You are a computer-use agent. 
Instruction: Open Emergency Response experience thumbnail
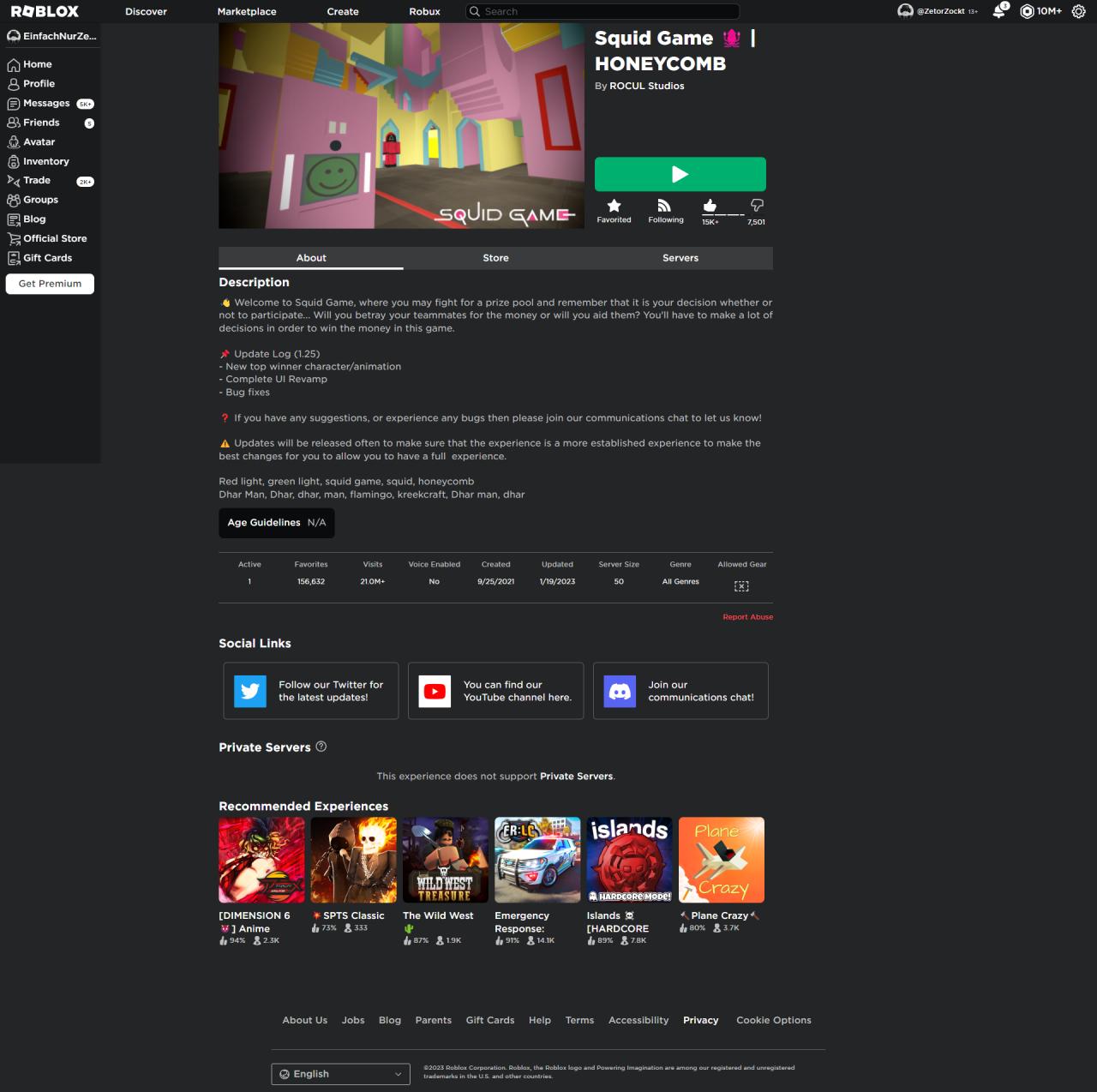pos(537,860)
